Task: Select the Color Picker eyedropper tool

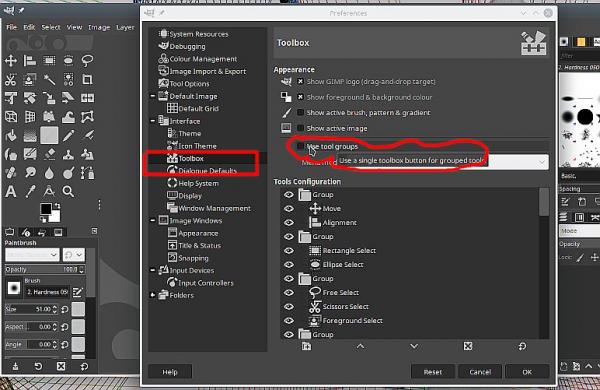Action: coord(30,191)
